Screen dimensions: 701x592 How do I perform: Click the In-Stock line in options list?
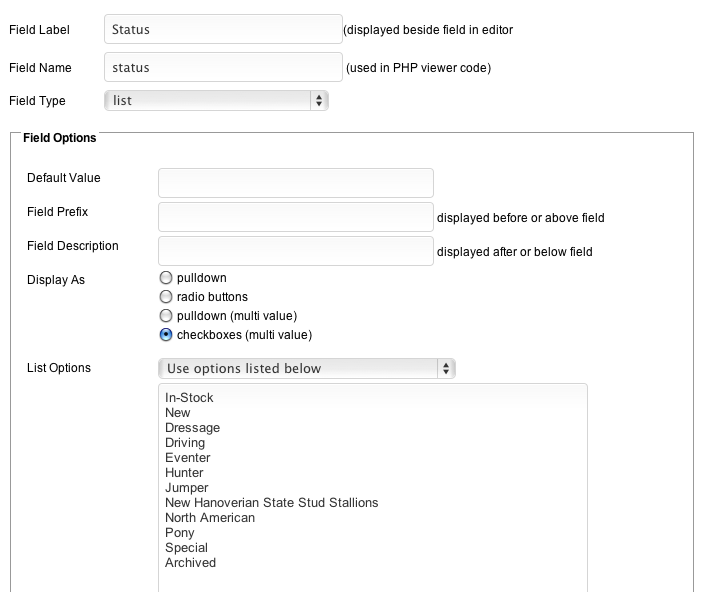(x=190, y=398)
